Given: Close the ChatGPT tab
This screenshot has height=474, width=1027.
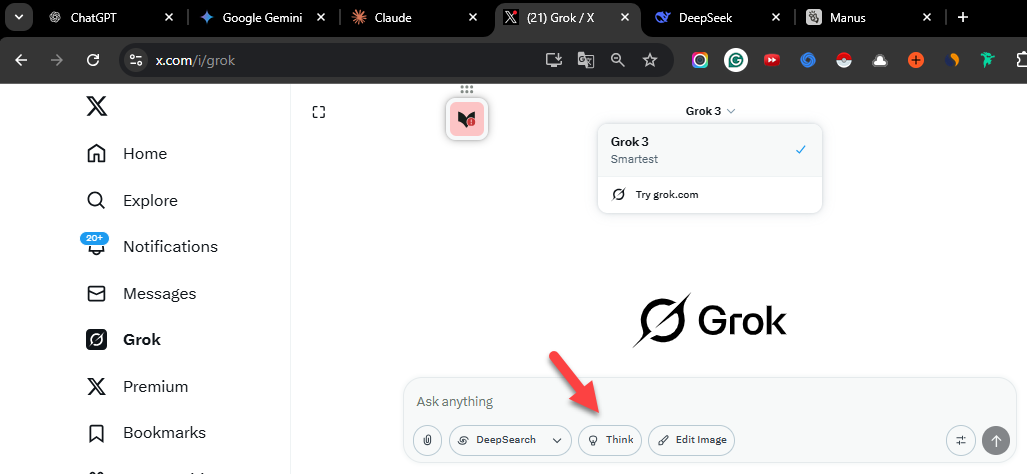Looking at the screenshot, I should 168,18.
